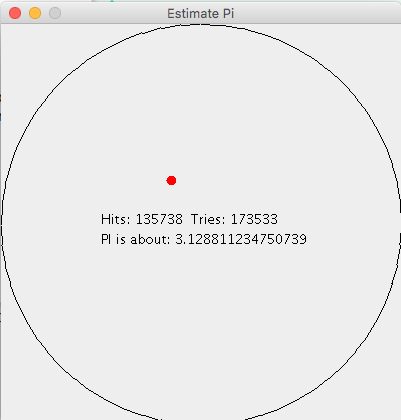Image resolution: width=401 pixels, height=420 pixels.
Task: Click the word "Estimate" in the window title
Action: click(193, 14)
